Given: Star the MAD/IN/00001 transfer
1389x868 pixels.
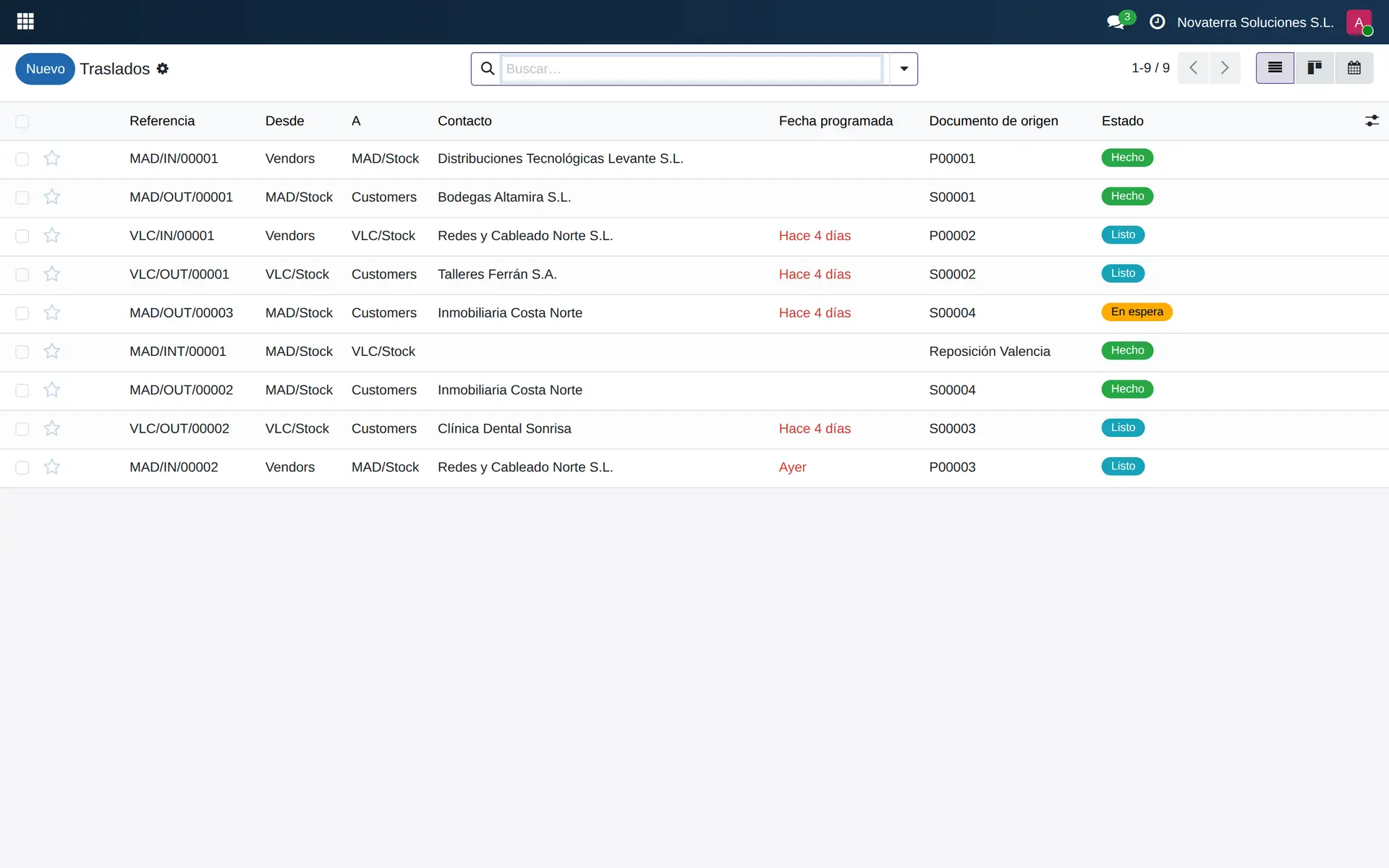Looking at the screenshot, I should point(51,158).
